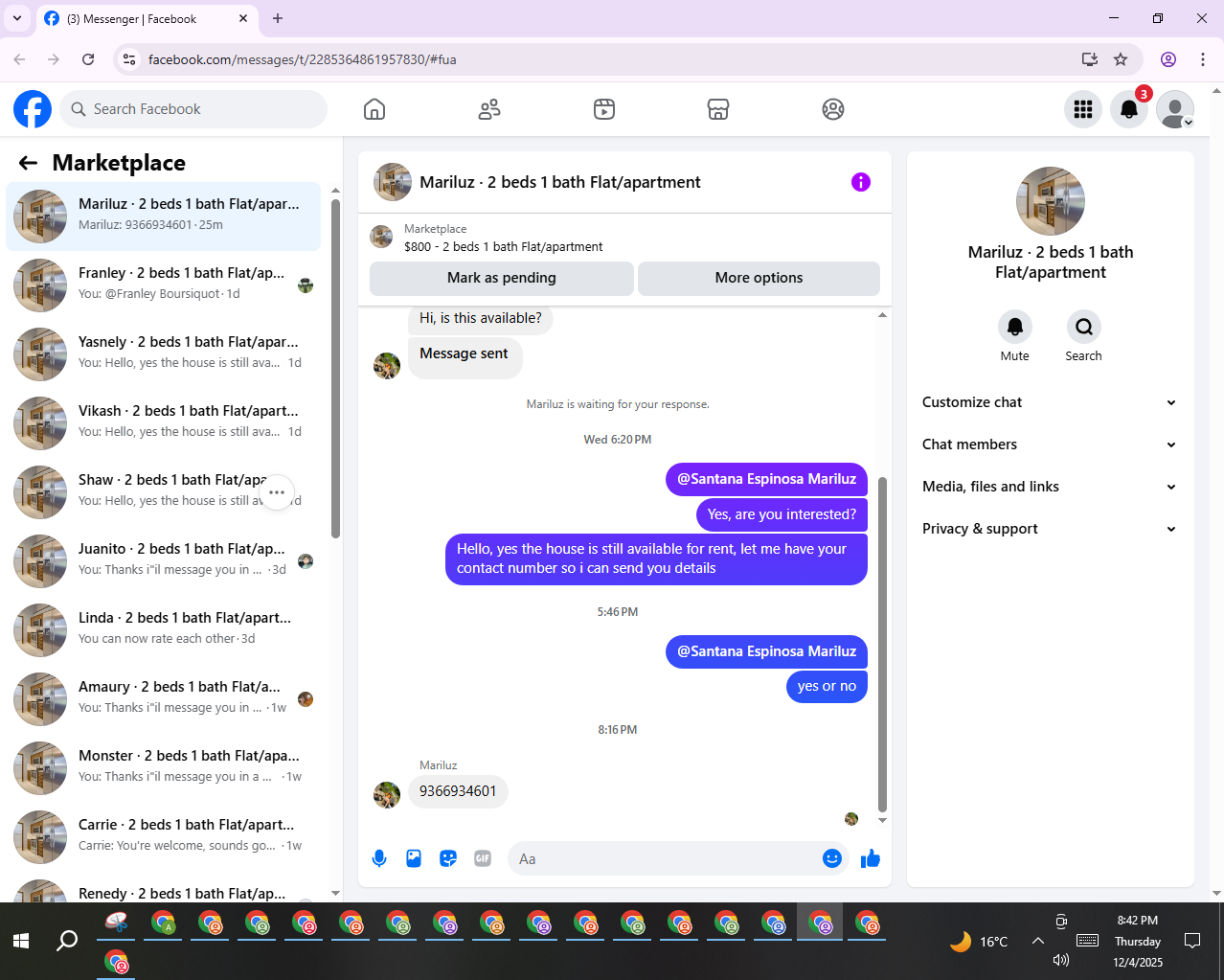
Task: Open Notifications bell with 3 badge
Action: 1129,109
